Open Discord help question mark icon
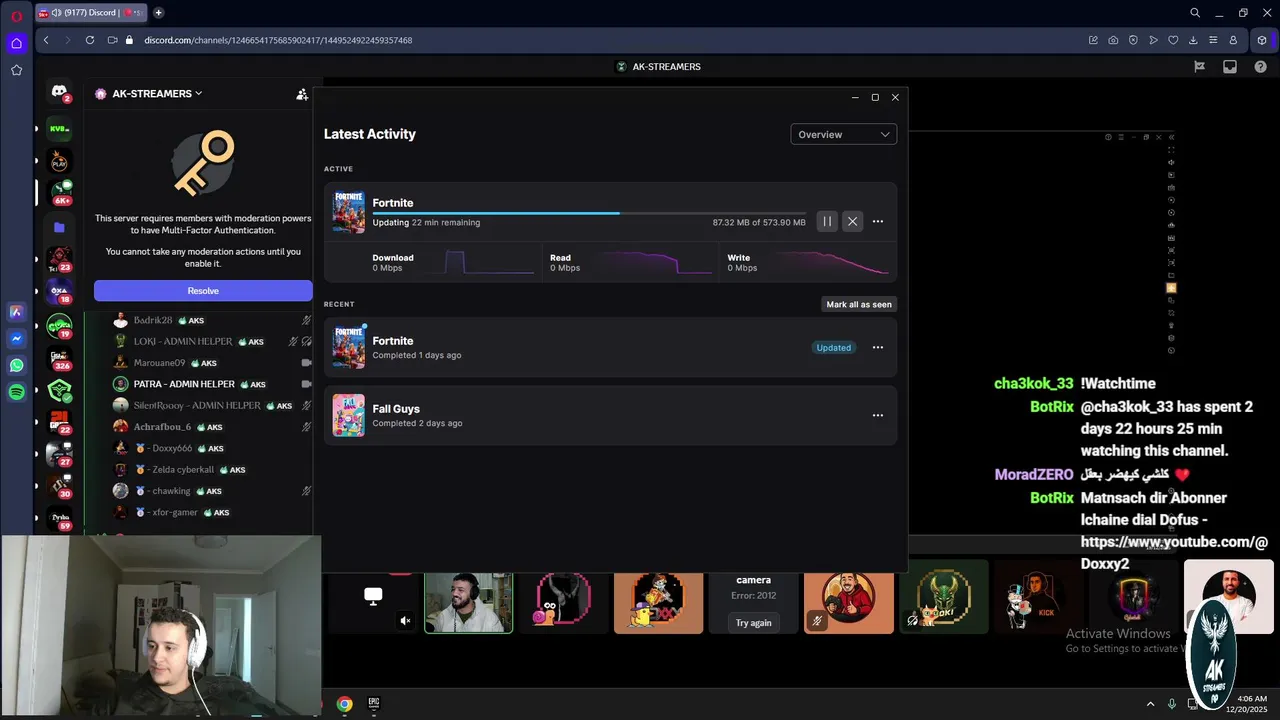Image resolution: width=1280 pixels, height=720 pixels. 1260,67
